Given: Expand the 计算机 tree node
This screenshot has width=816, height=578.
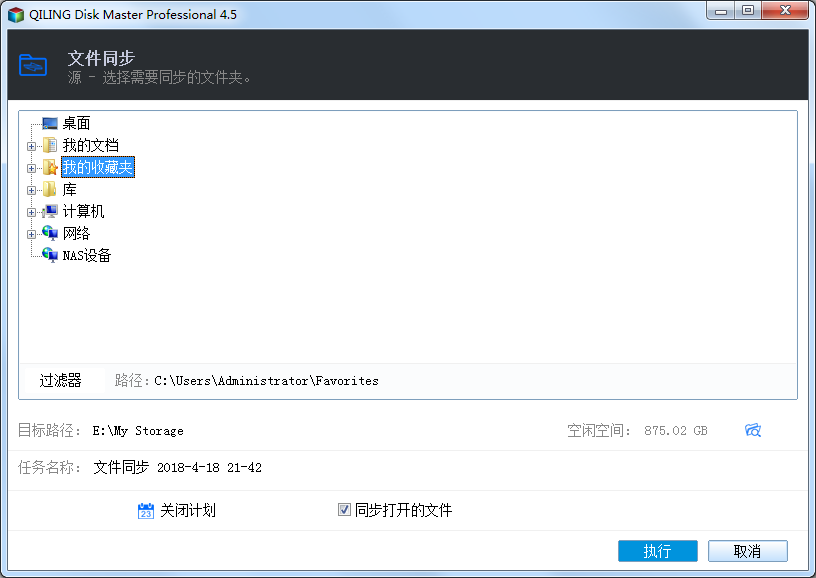Looking at the screenshot, I should [x=31, y=212].
